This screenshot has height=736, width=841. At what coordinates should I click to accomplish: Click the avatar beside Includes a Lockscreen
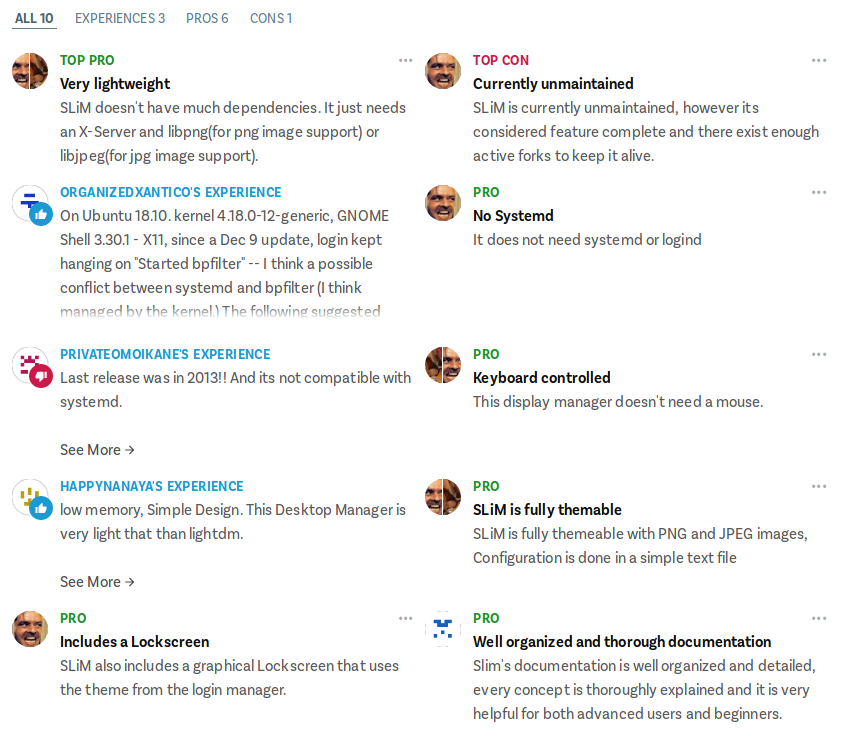coord(30,629)
